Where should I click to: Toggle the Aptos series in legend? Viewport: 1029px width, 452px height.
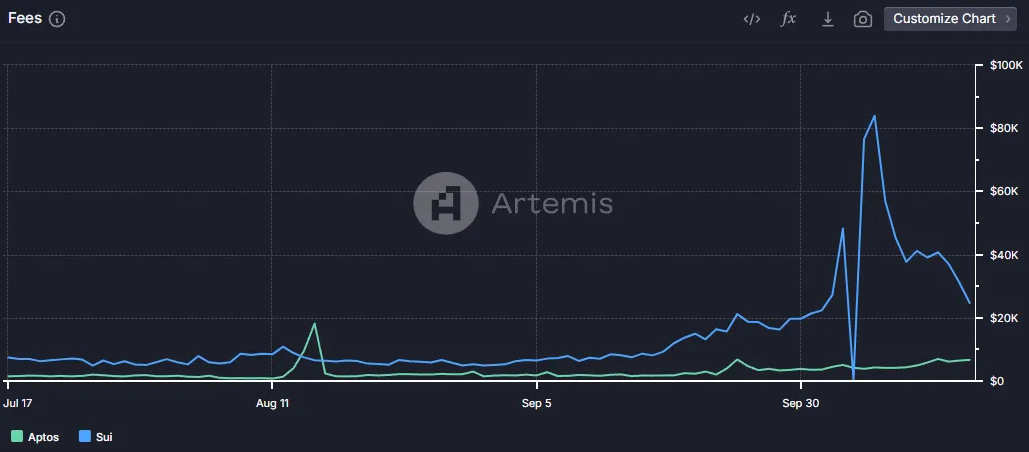click(35, 437)
